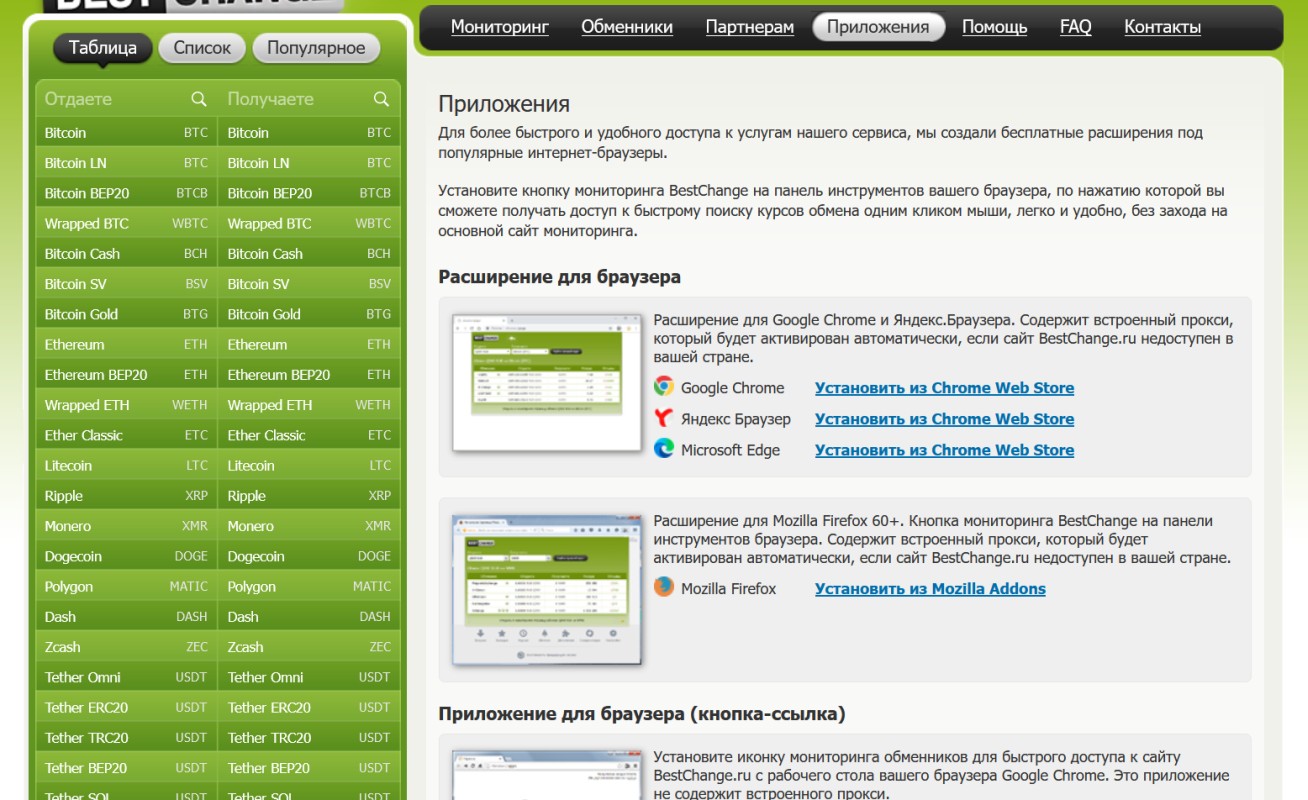Screen dimensions: 1308x800
Task: Install from Chrome Web Store for Google Chrome
Action: click(944, 388)
